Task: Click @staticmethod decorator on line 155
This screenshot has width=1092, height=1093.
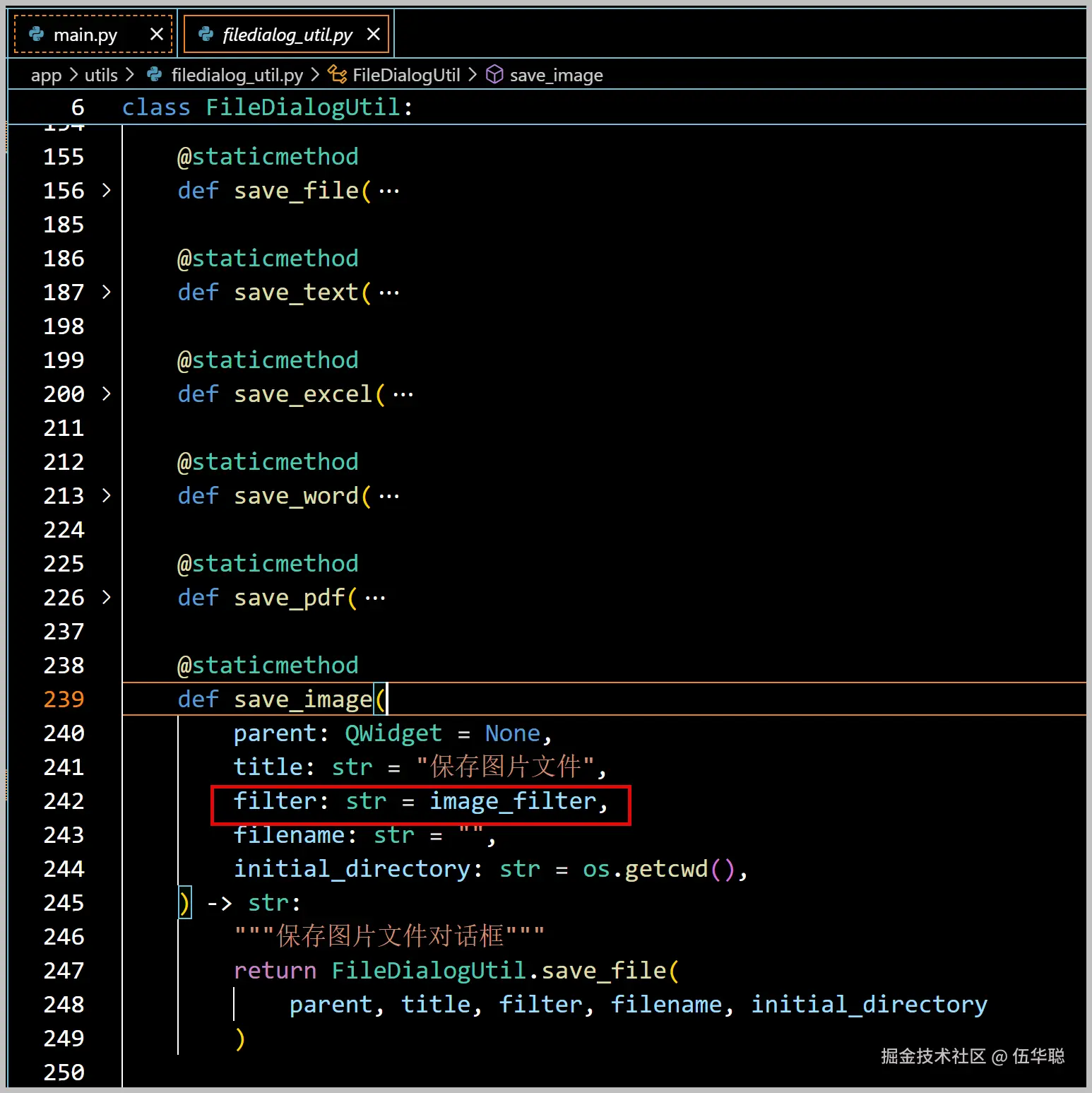Action: (x=268, y=157)
